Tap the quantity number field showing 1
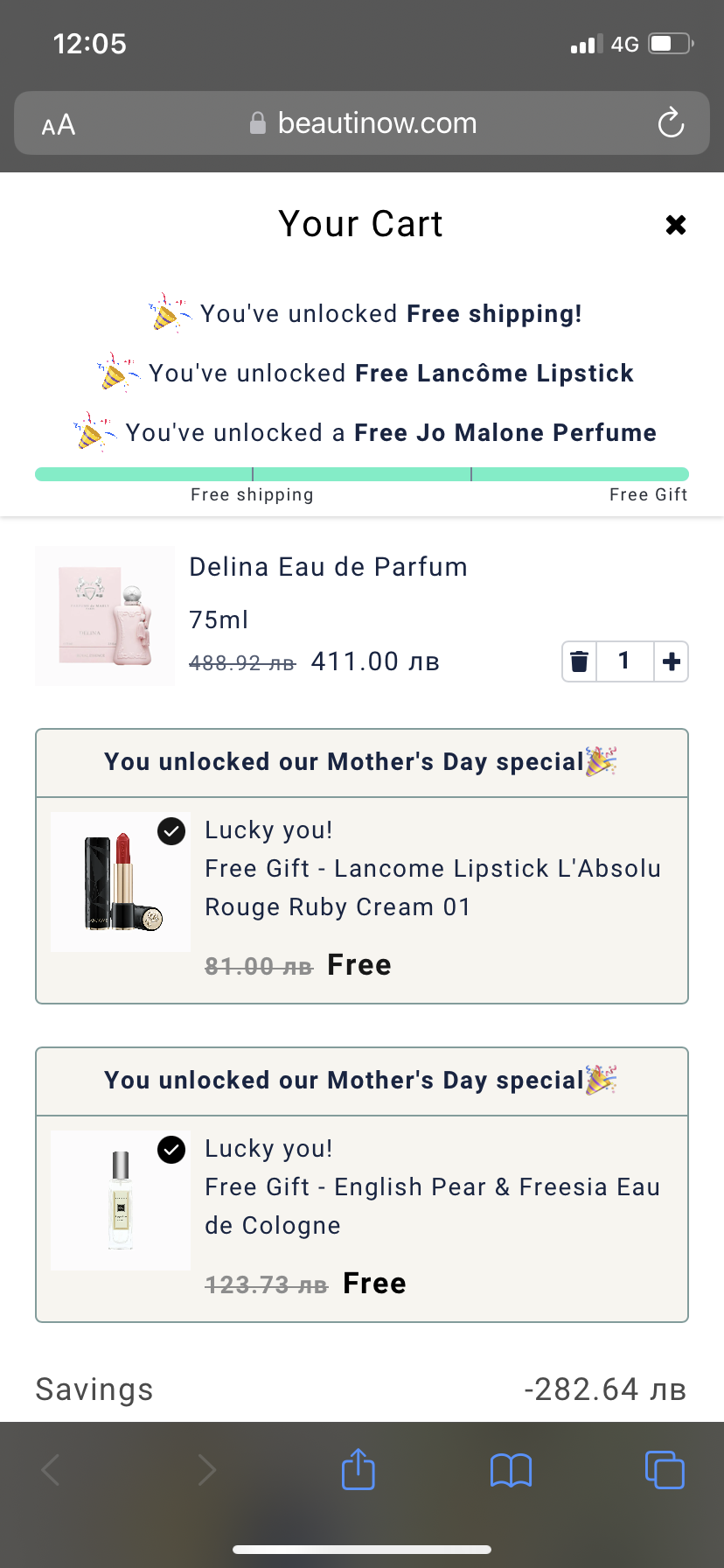The width and height of the screenshot is (724, 1568). coord(624,661)
